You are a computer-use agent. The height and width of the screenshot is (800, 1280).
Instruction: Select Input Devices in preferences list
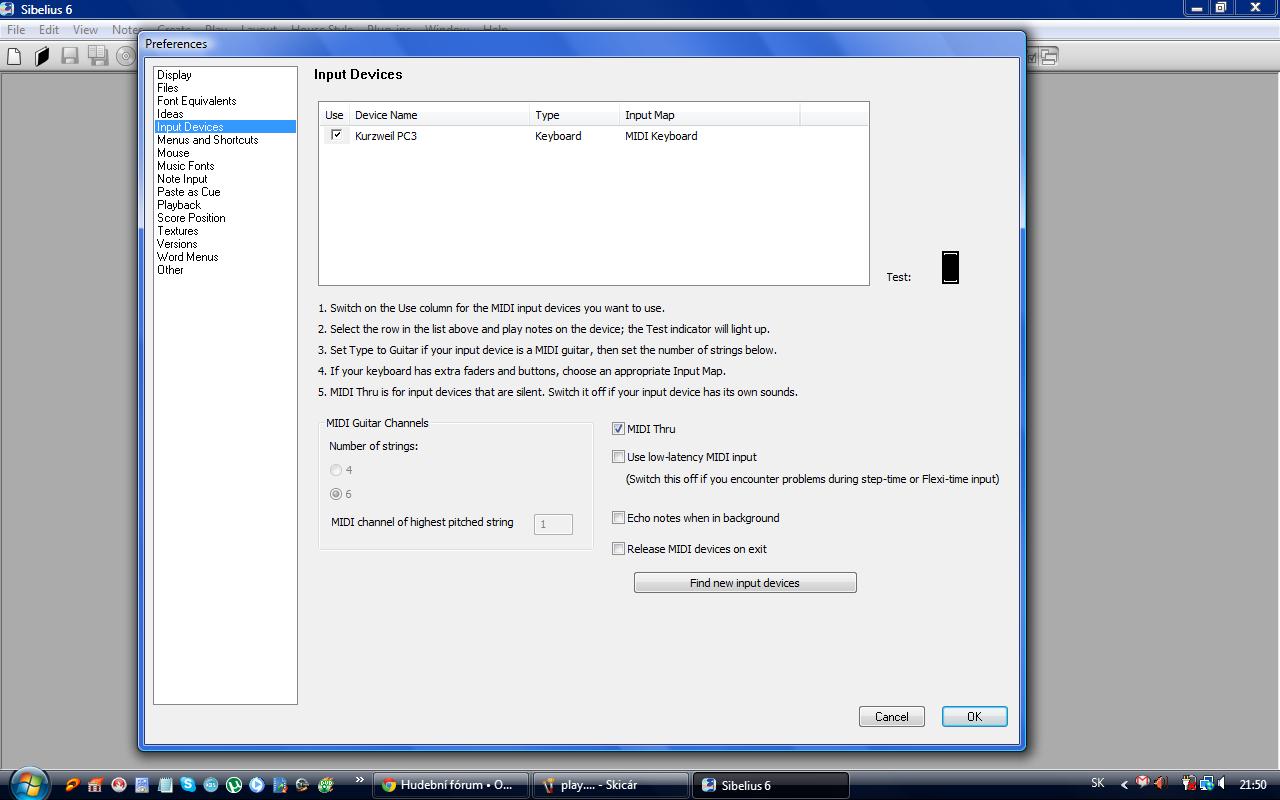tap(225, 127)
